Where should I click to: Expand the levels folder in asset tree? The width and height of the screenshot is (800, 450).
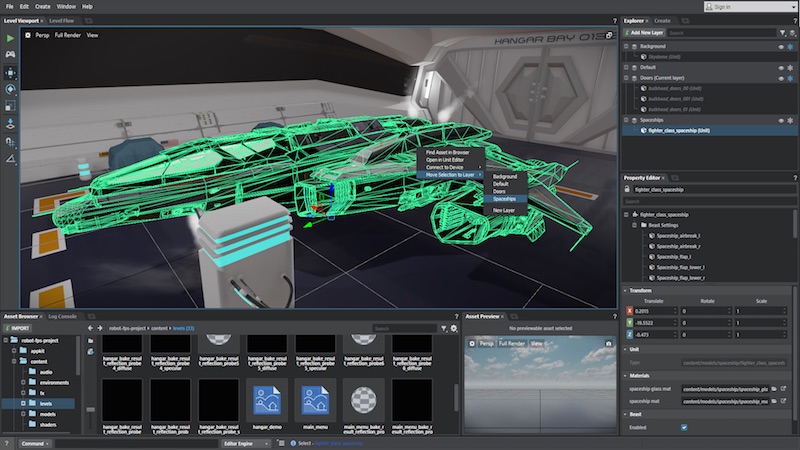coord(23,403)
